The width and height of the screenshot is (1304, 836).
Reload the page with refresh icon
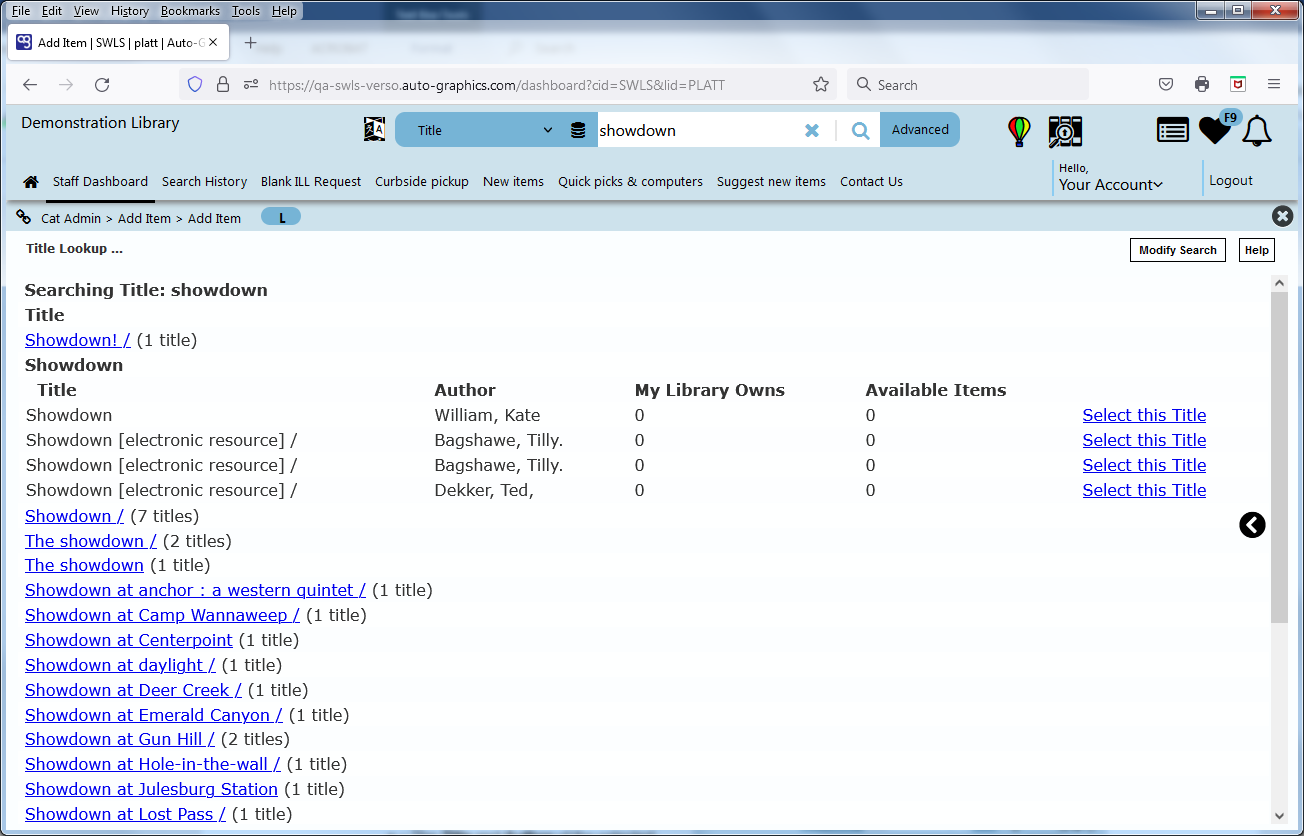point(102,85)
